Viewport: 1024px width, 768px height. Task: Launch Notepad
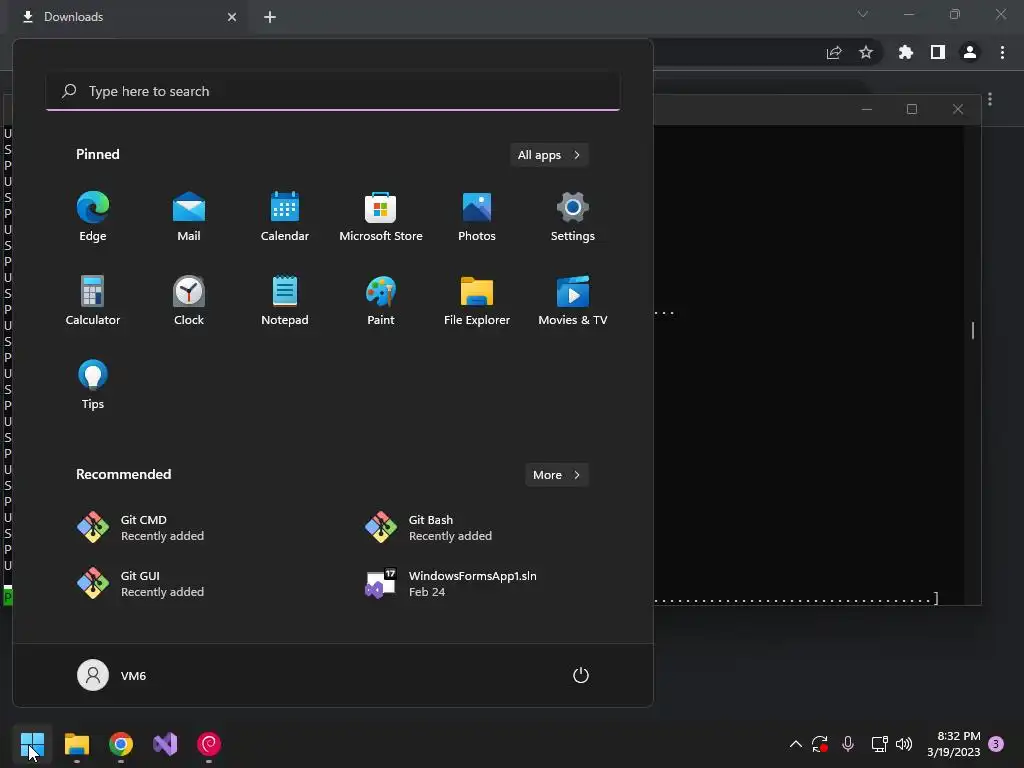(x=285, y=300)
